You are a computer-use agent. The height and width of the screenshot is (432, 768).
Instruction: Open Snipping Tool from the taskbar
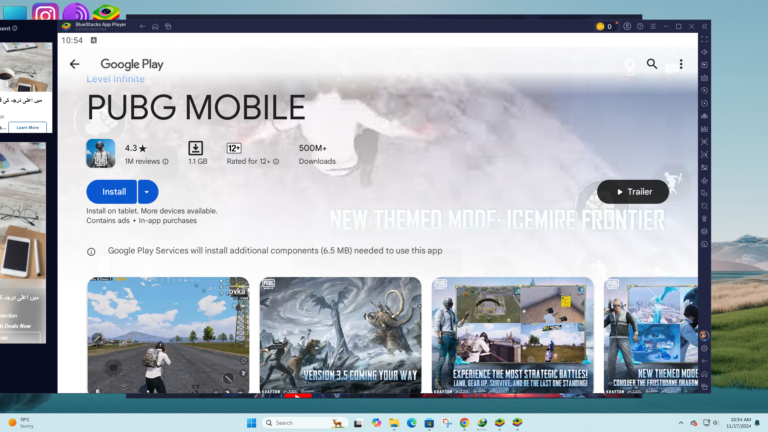(x=447, y=423)
